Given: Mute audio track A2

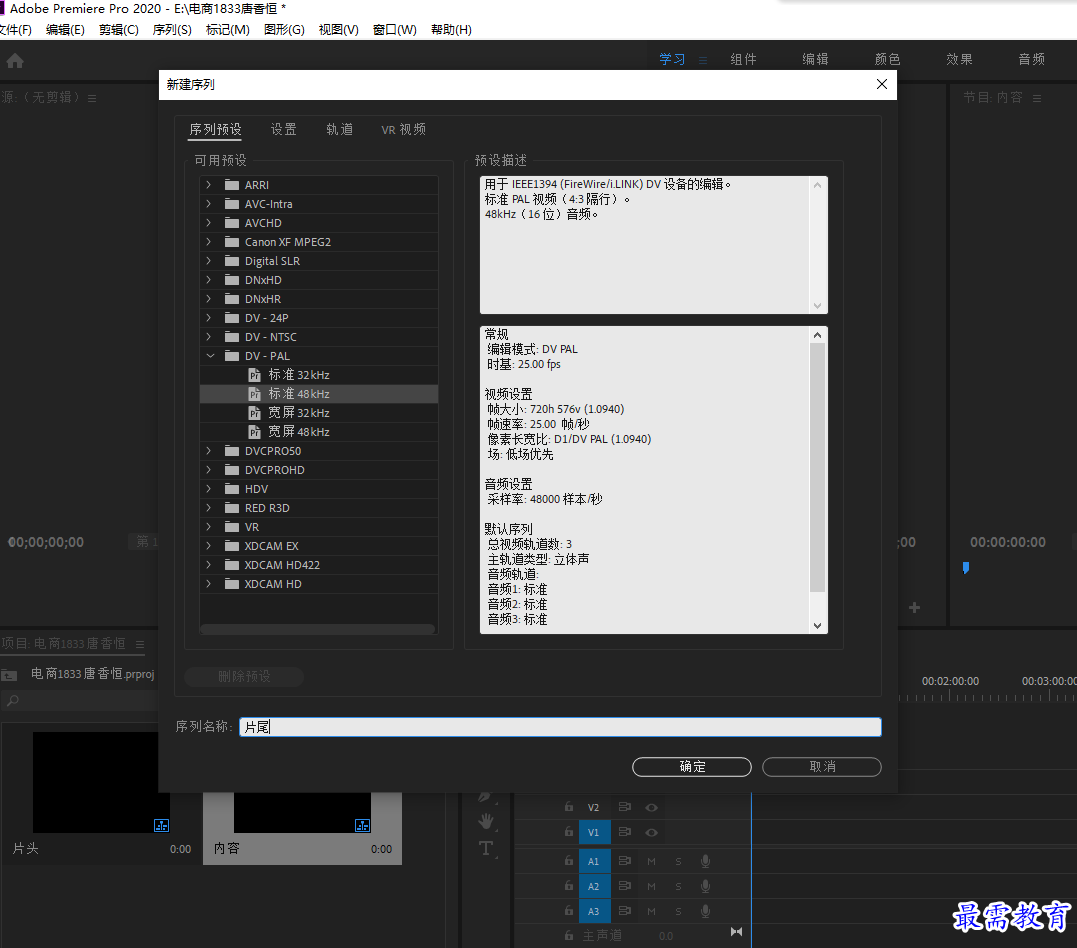Looking at the screenshot, I should pyautogui.click(x=651, y=887).
